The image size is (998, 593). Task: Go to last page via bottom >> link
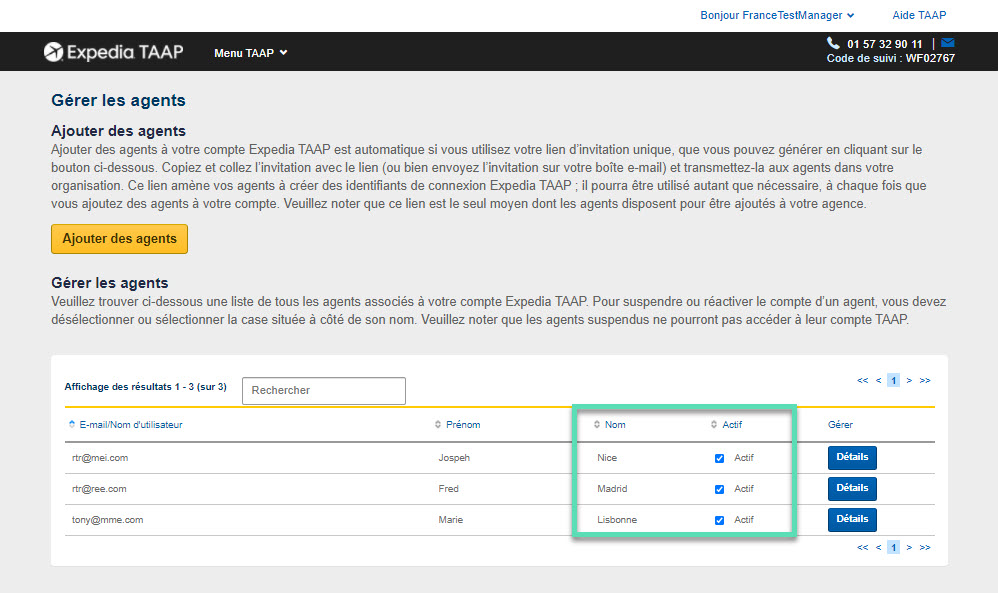coord(925,547)
